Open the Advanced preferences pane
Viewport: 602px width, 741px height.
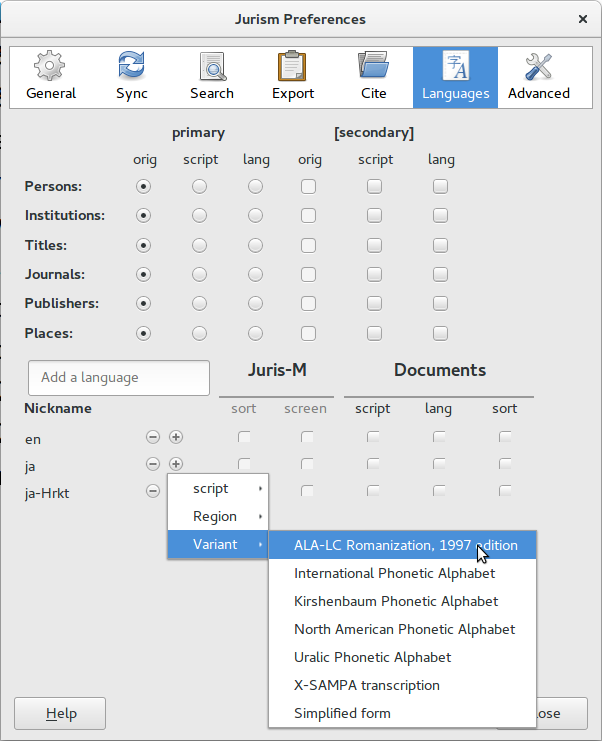point(539,77)
